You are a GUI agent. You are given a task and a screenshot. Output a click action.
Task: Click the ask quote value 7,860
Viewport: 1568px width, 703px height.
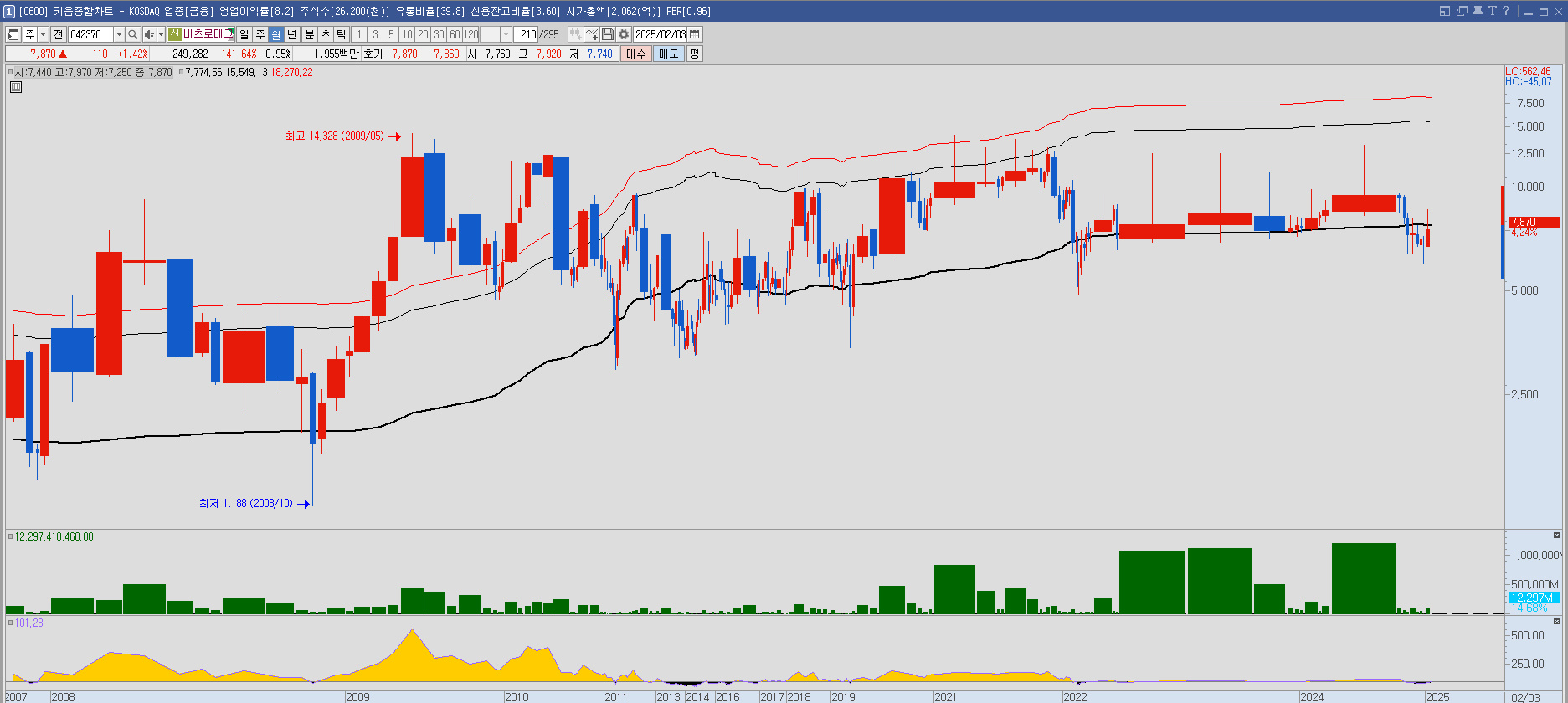tap(446, 54)
